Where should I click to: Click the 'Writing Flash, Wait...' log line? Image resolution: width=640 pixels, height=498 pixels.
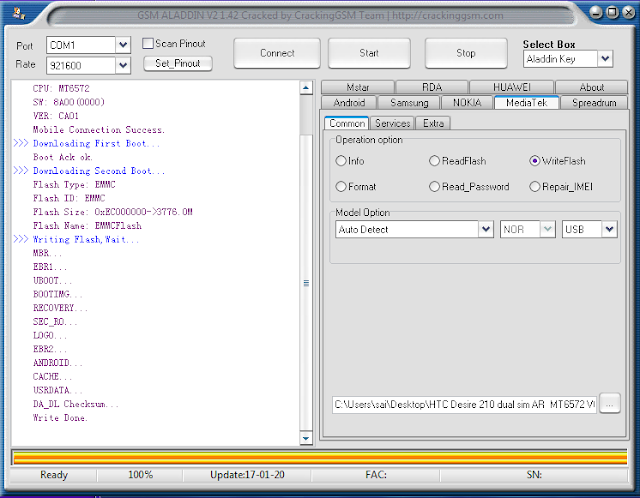coord(86,239)
